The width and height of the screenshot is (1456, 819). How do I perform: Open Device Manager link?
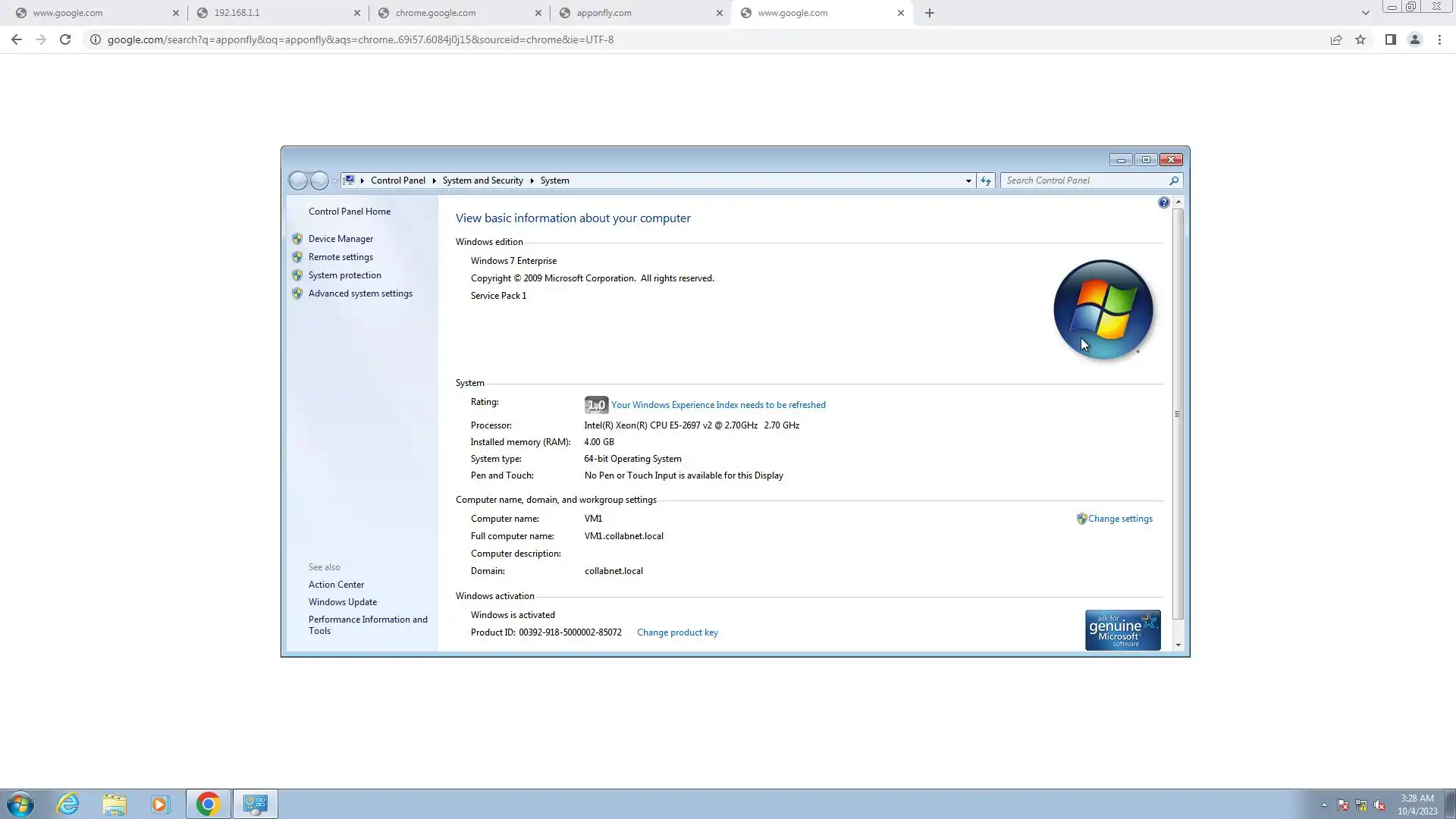340,239
